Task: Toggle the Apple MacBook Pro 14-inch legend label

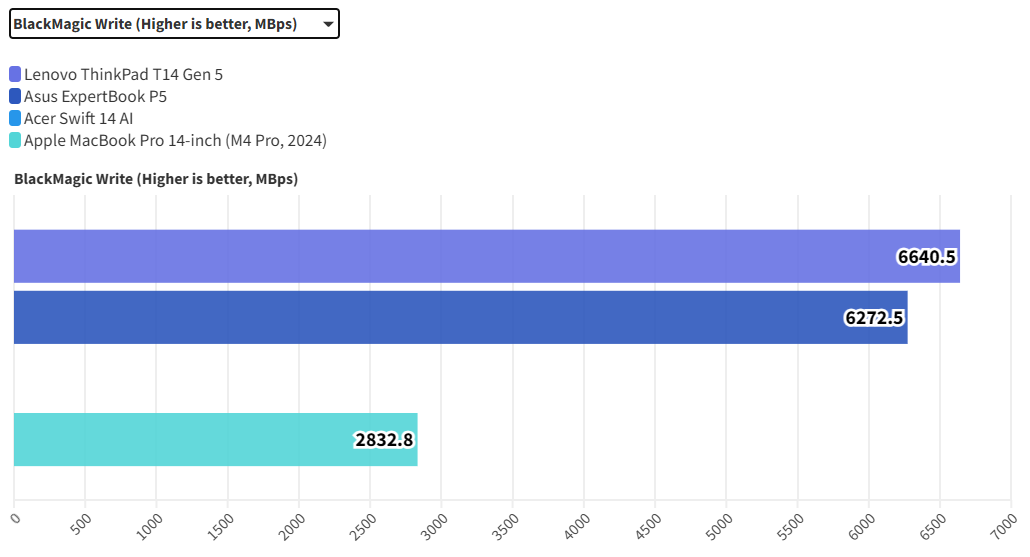Action: [x=175, y=141]
